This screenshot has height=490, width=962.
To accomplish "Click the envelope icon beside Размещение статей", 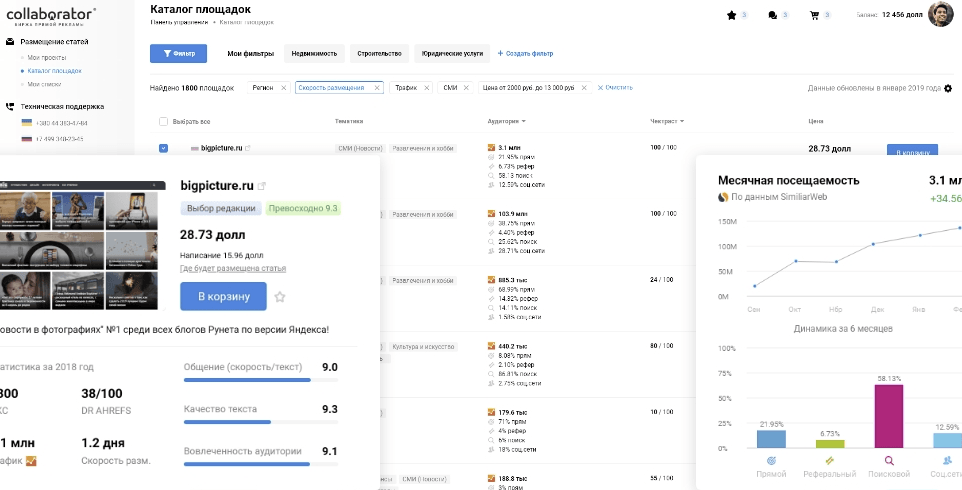I will point(10,42).
